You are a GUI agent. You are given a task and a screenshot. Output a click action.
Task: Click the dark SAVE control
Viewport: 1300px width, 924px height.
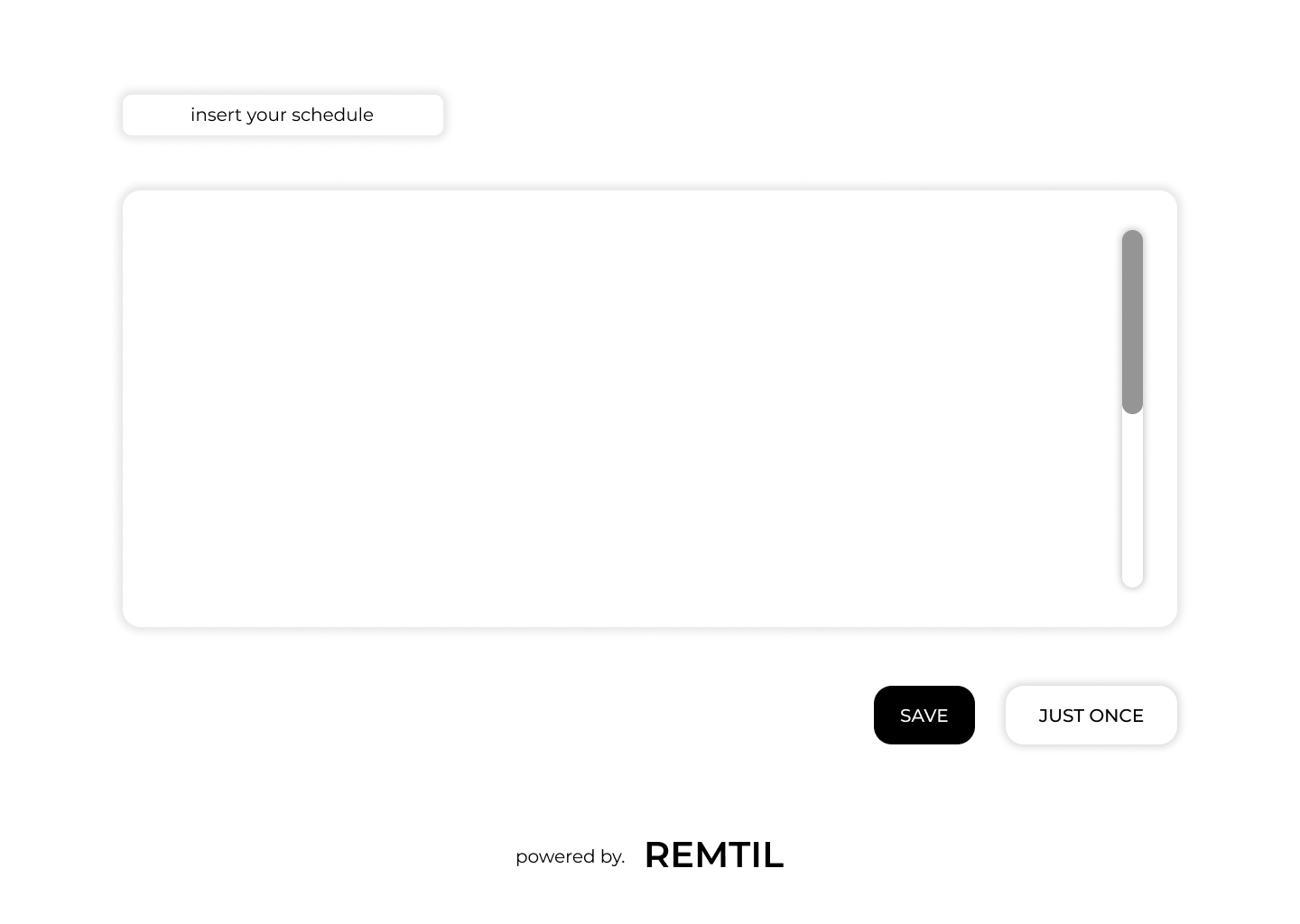point(924,715)
